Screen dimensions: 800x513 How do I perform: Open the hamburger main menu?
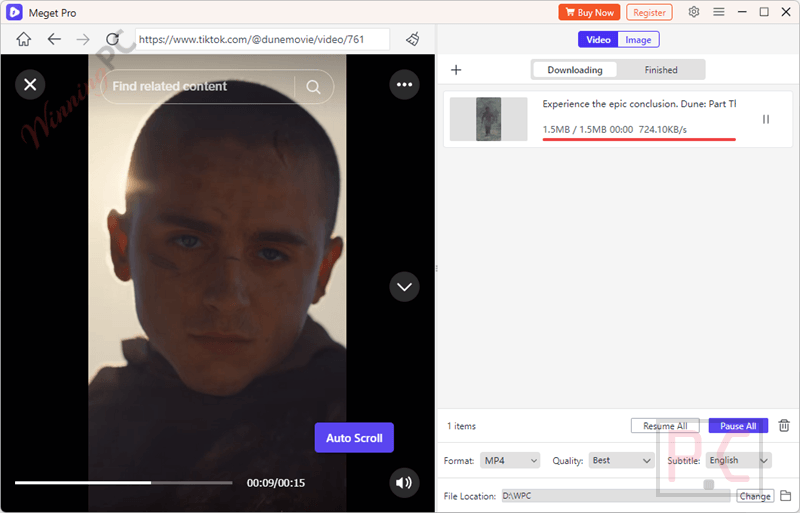(x=719, y=12)
